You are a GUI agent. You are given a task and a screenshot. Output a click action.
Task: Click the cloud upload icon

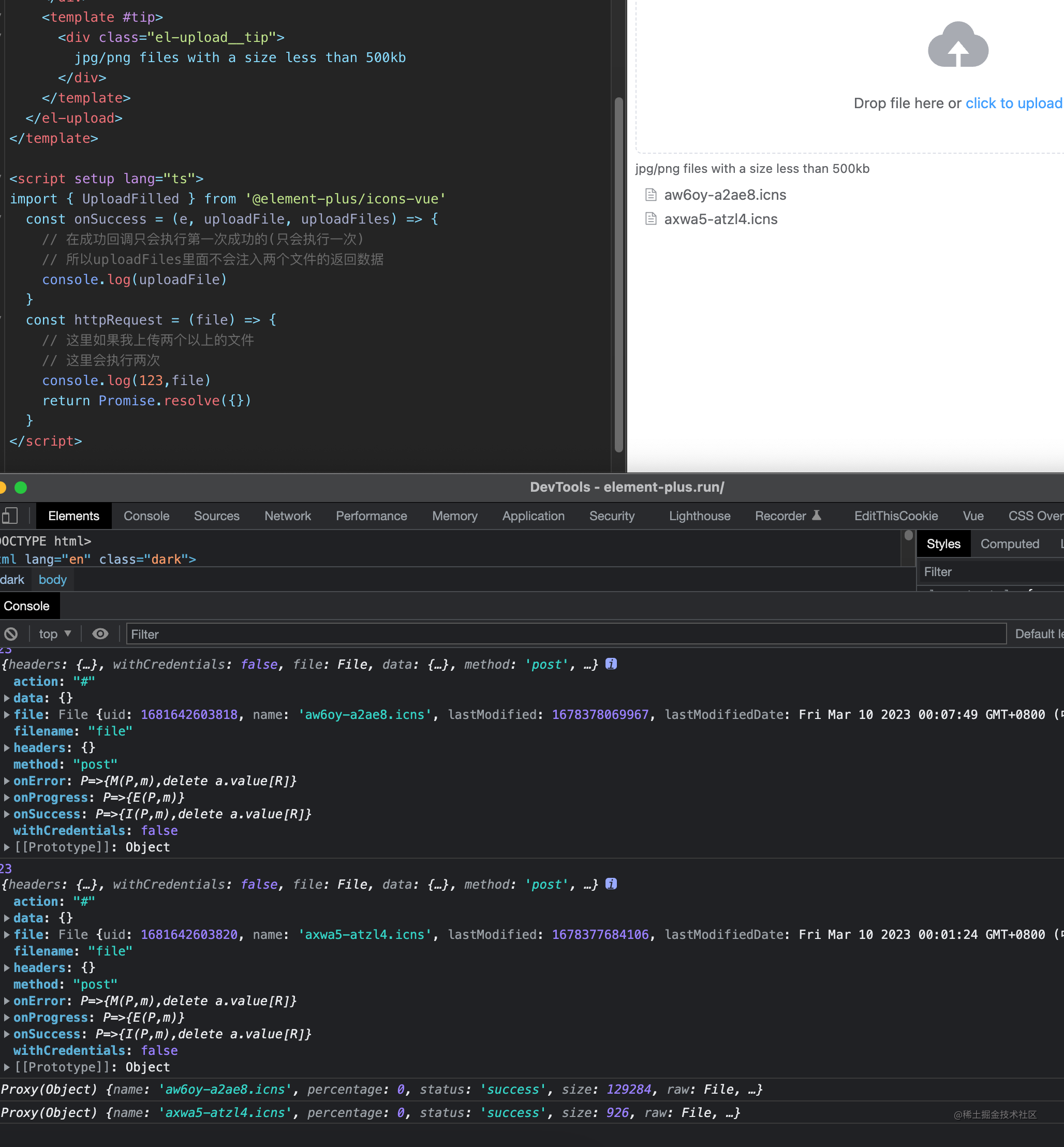957,46
